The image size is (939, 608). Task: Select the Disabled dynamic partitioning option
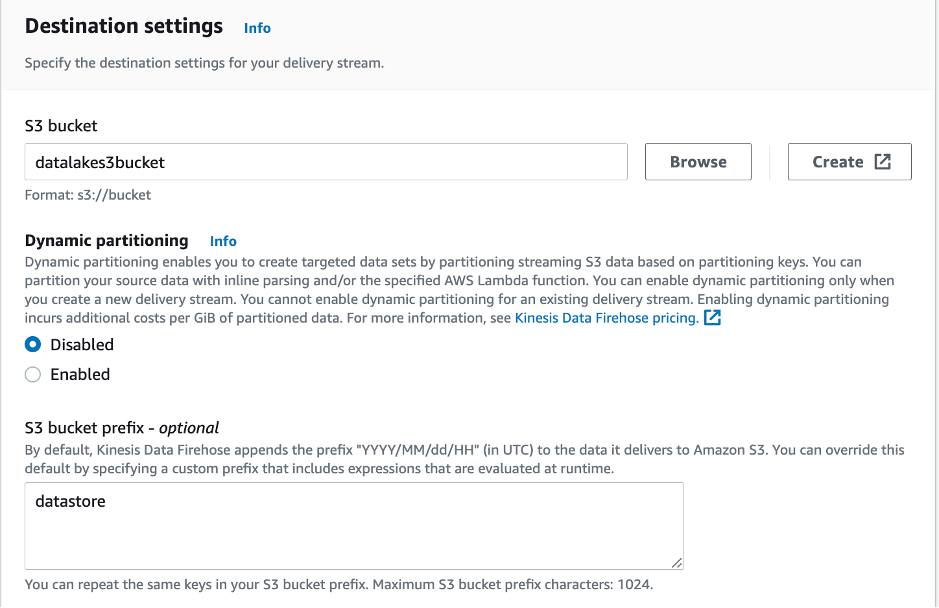33,345
